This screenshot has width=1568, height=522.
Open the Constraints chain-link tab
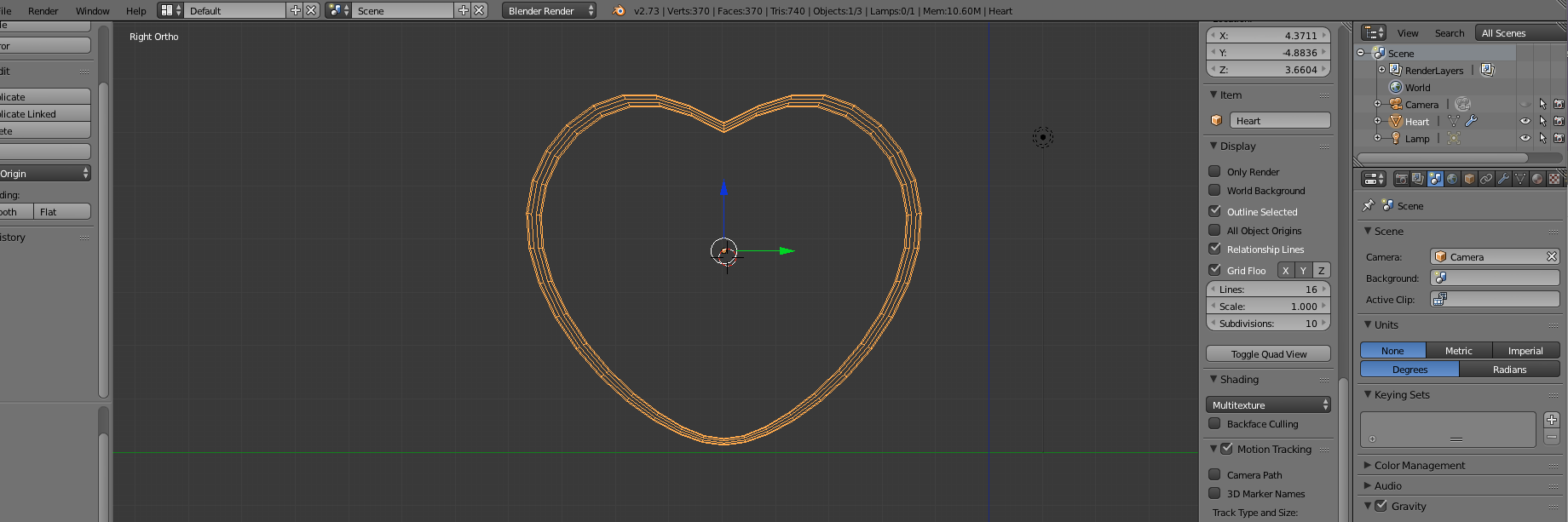coord(1486,179)
